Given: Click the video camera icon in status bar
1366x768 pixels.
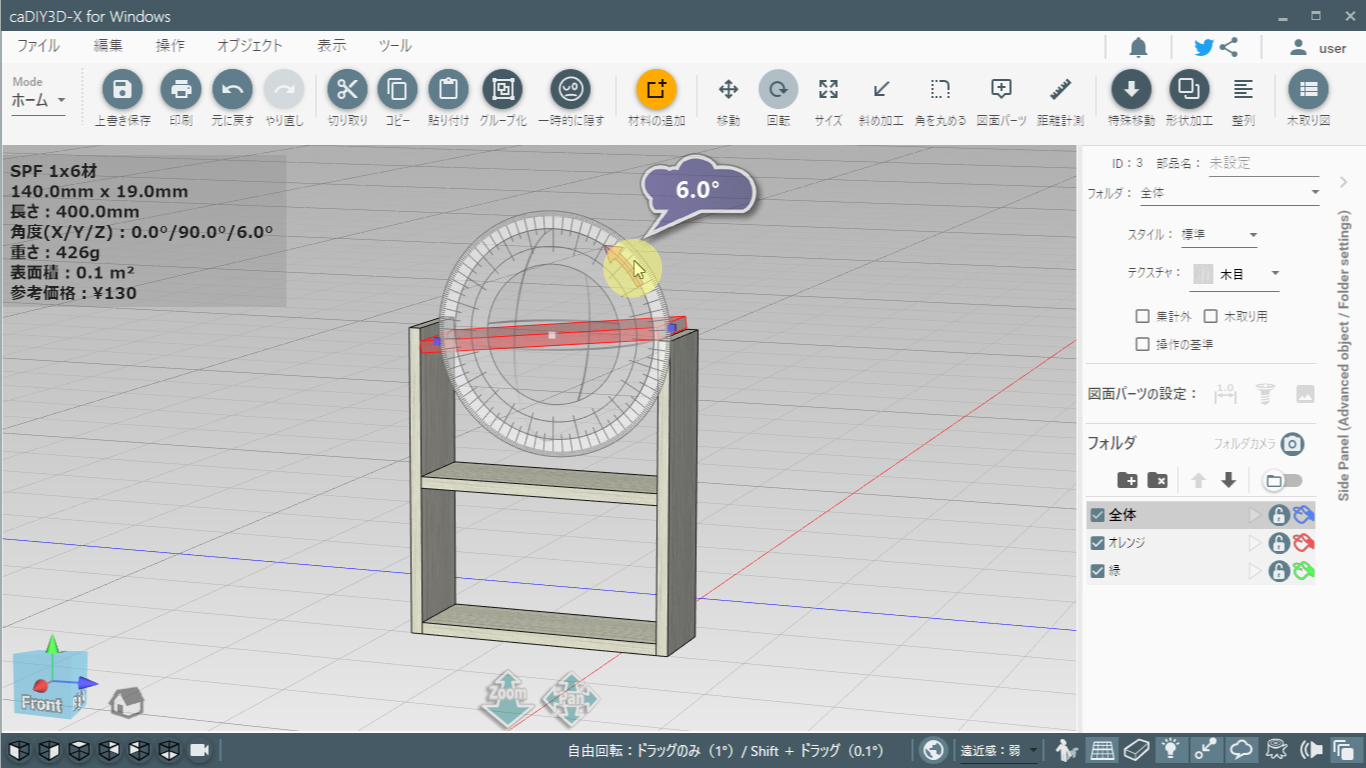Looking at the screenshot, I should tap(199, 749).
